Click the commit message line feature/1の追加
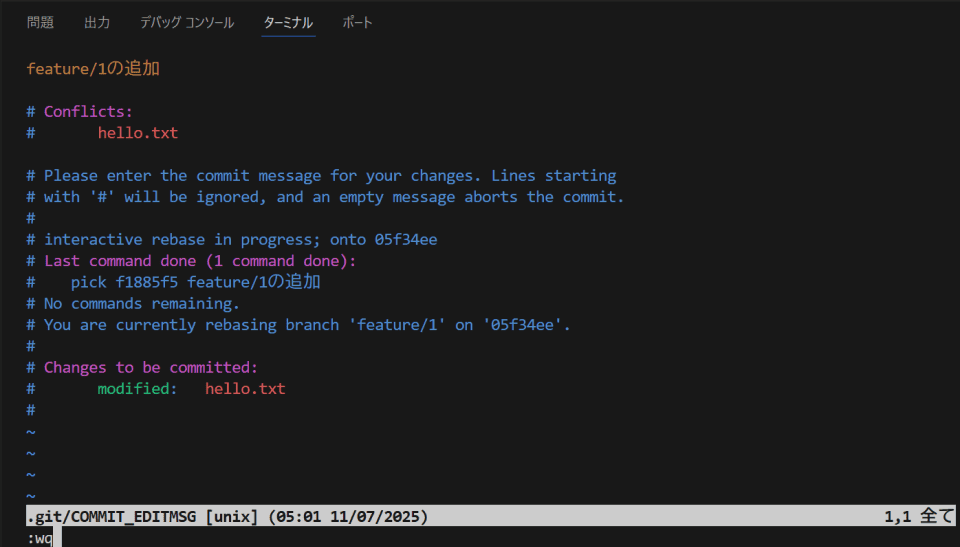 click(x=93, y=68)
